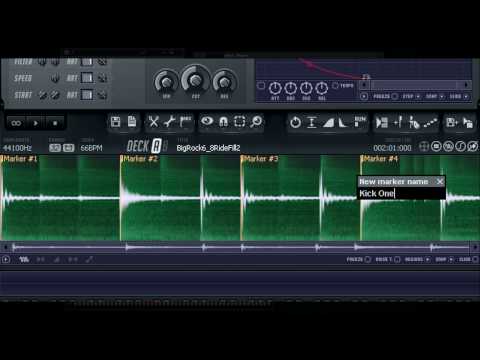The image size is (480, 360).
Task: Open SNAP dropdown below waveform overview
Action: tap(445, 259)
